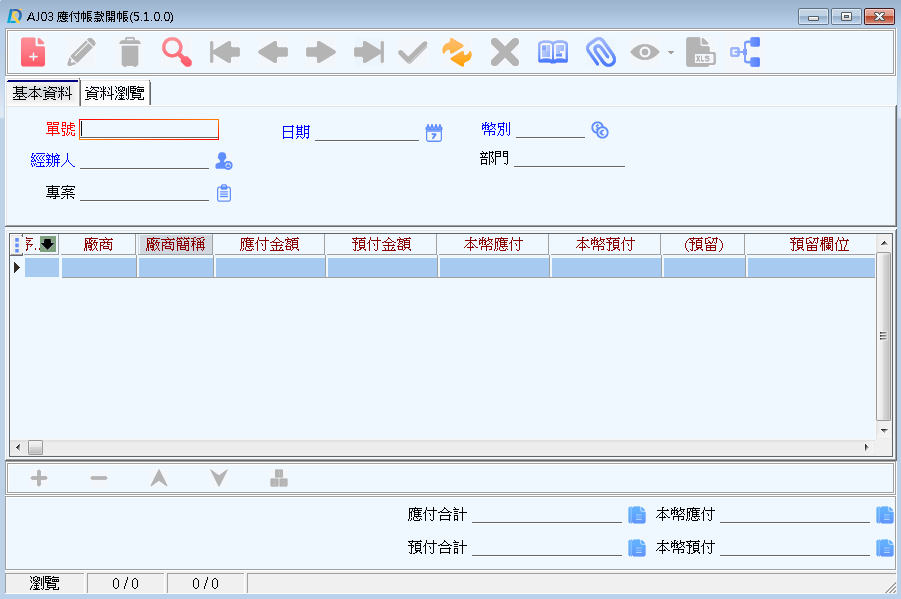Click grid column dropdown arrow in header
Image resolution: width=901 pixels, height=599 pixels.
click(48, 244)
